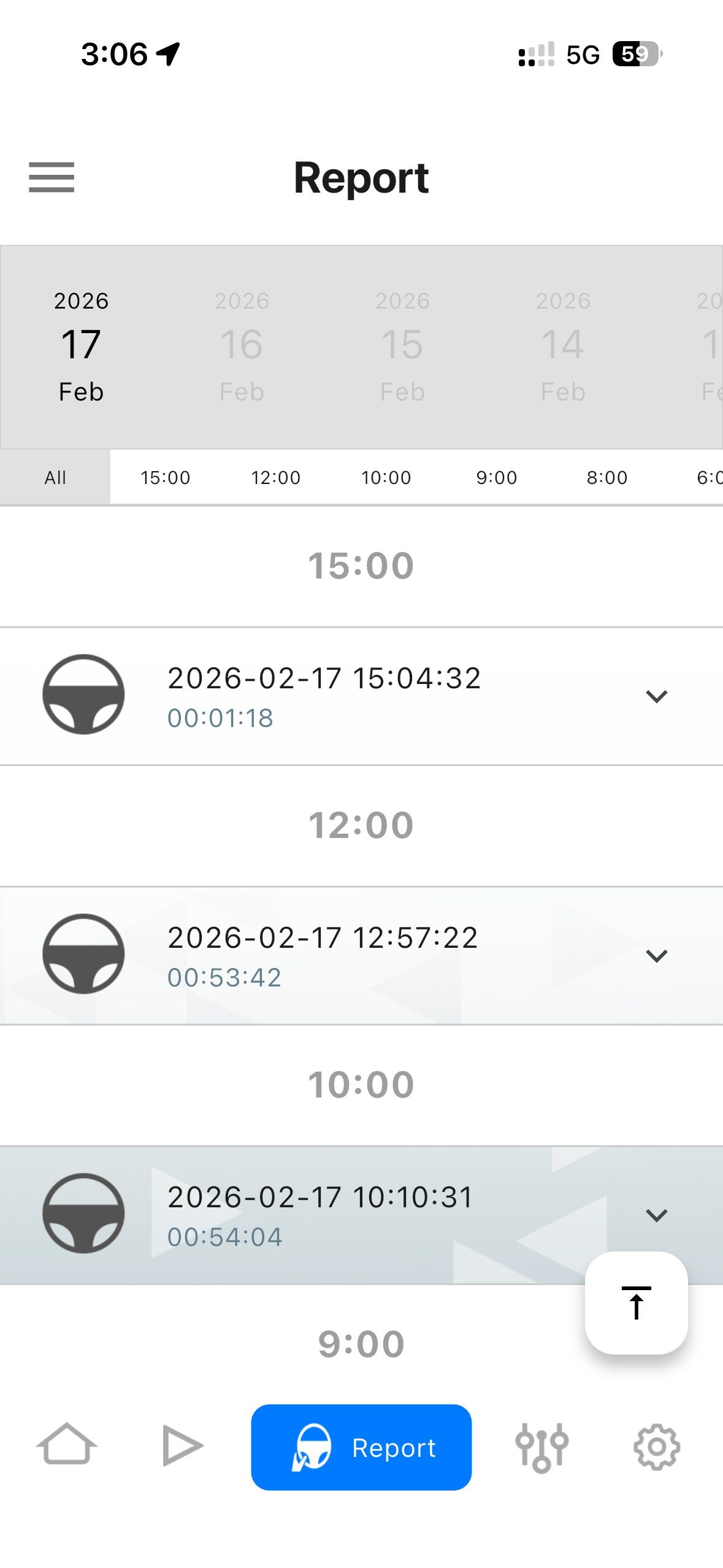Select the All time filter tab
This screenshot has height=1568, width=723.
[55, 477]
